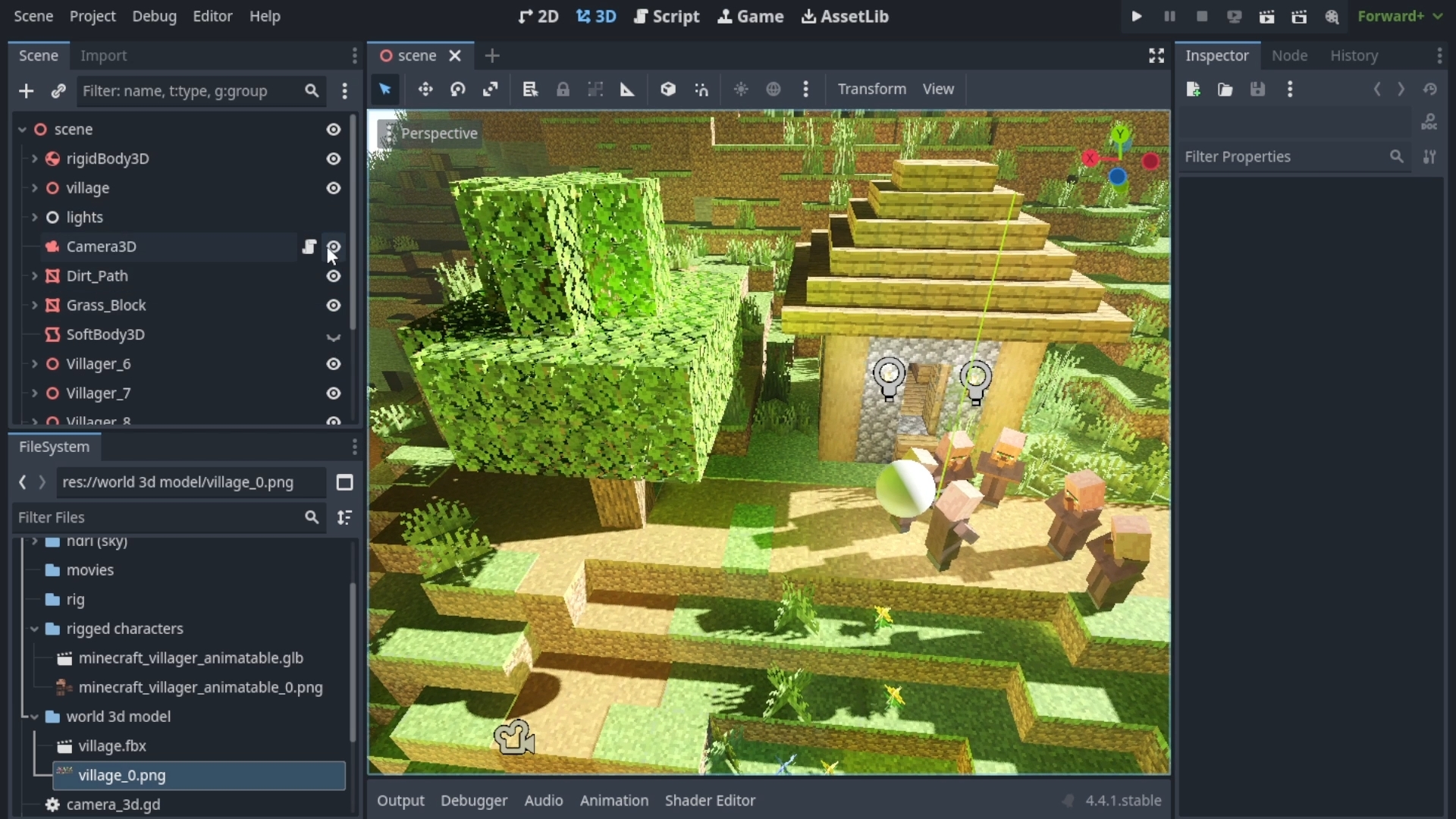
Task: Activate the Scale Mode tool
Action: (x=491, y=89)
